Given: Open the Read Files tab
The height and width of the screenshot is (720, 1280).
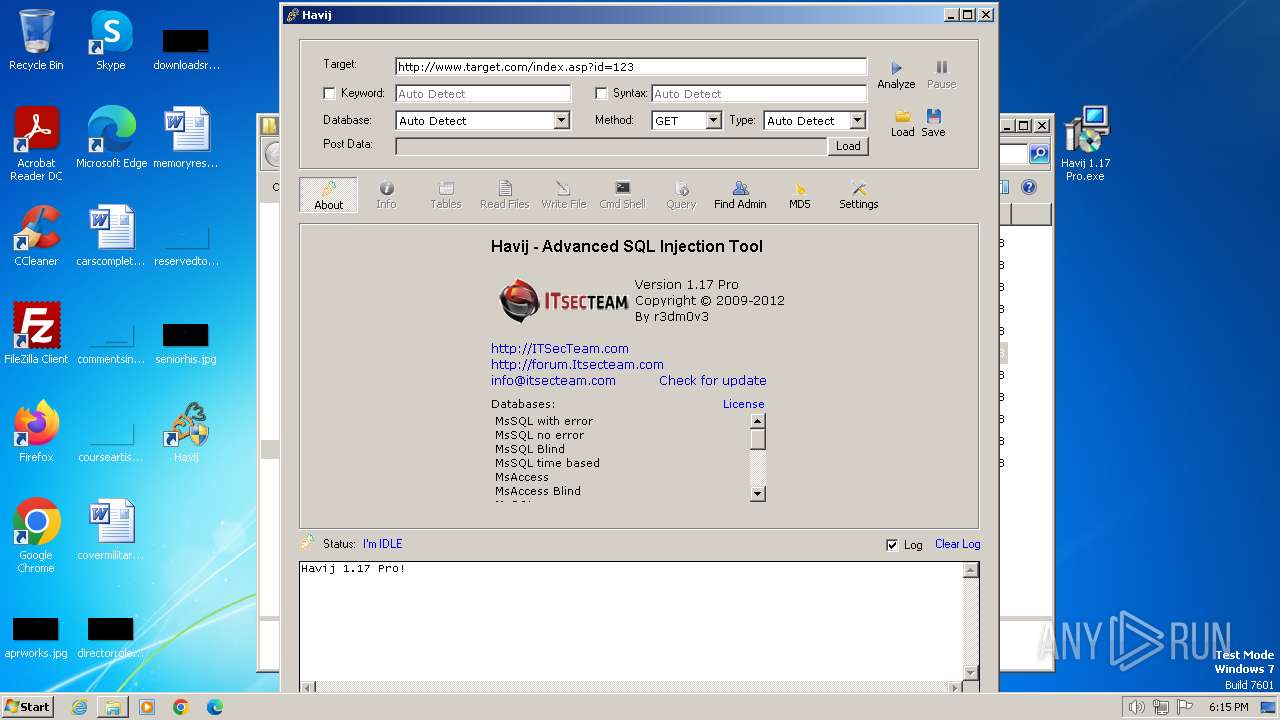Looking at the screenshot, I should (504, 195).
